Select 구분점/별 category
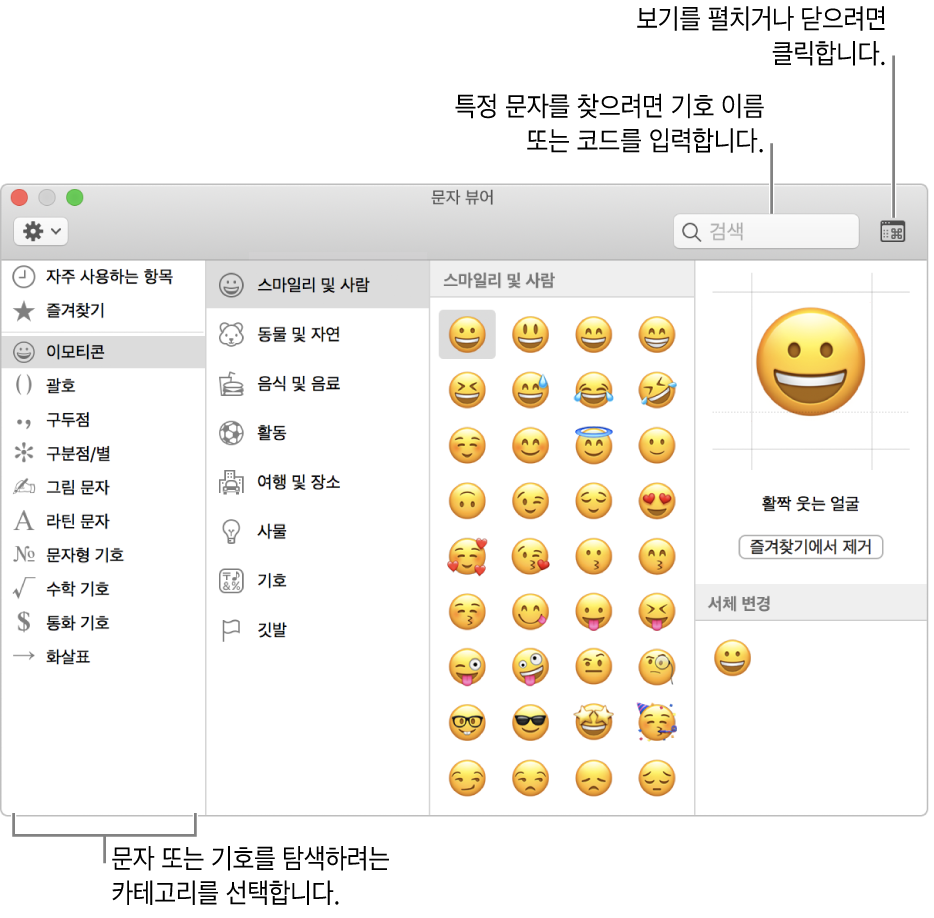Screen dimensions: 934x918 [103, 453]
